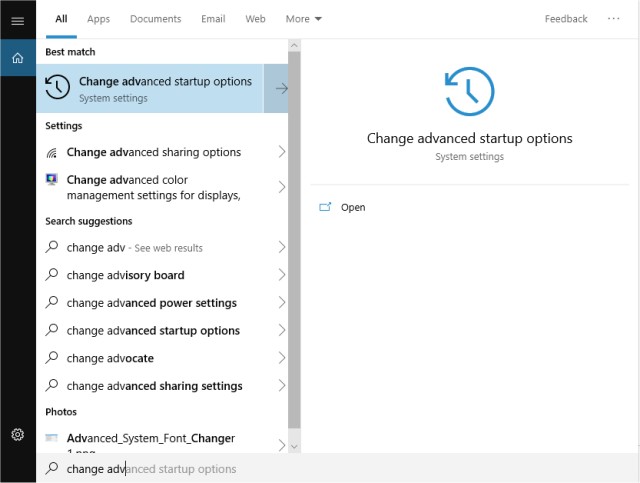Click the scrollbar down arrow
640x483 pixels.
(294, 446)
